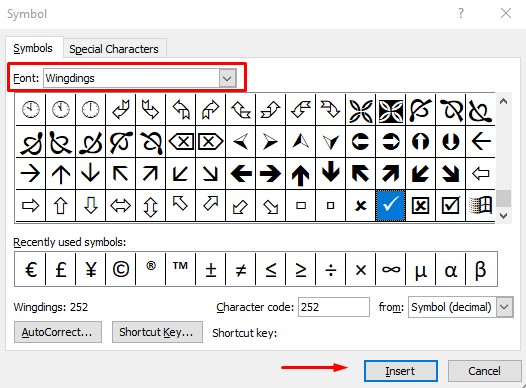Select the plain bold X ballot symbol

(361, 205)
